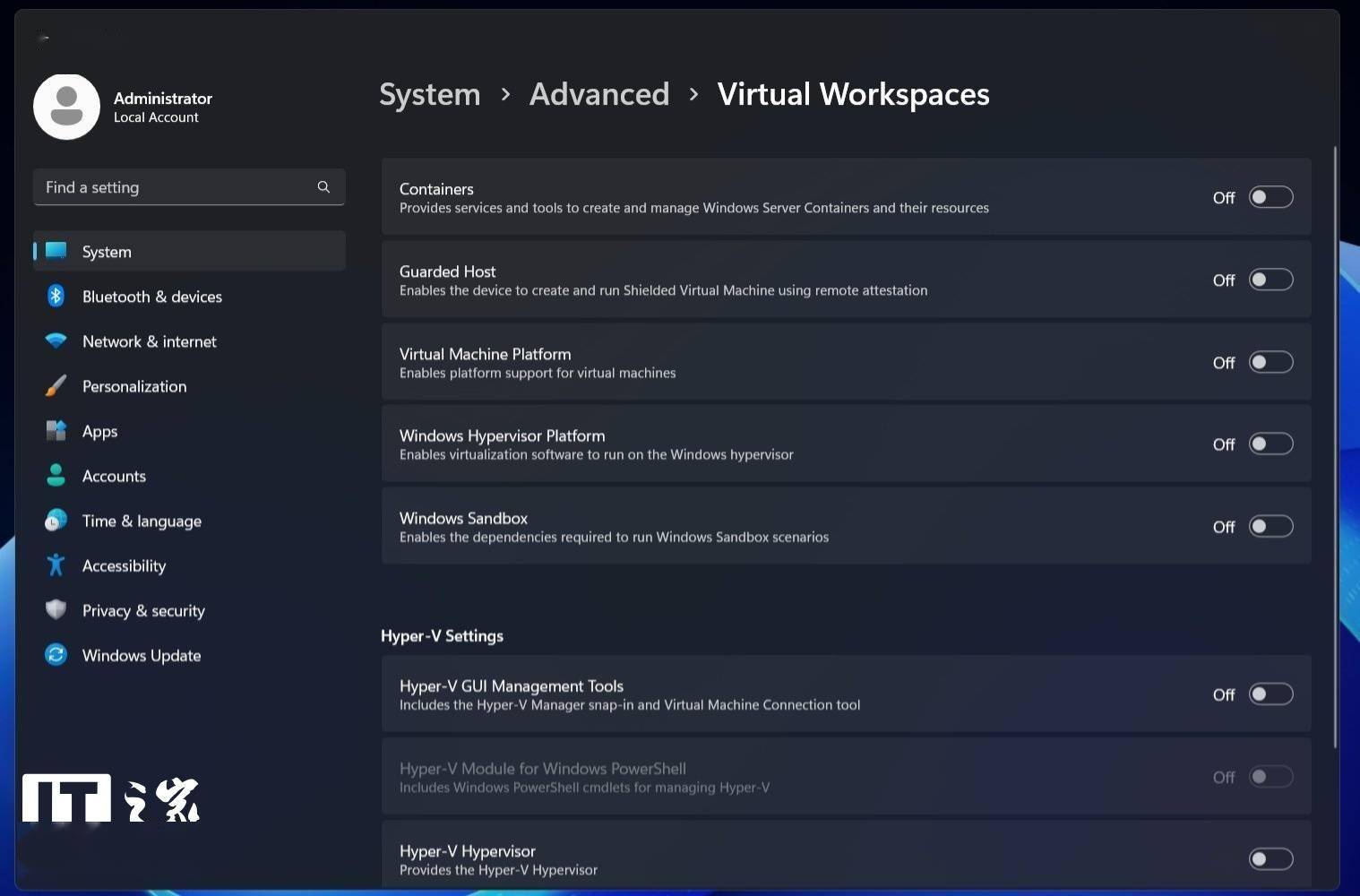Click the Accessibility figure icon

[x=56, y=564]
